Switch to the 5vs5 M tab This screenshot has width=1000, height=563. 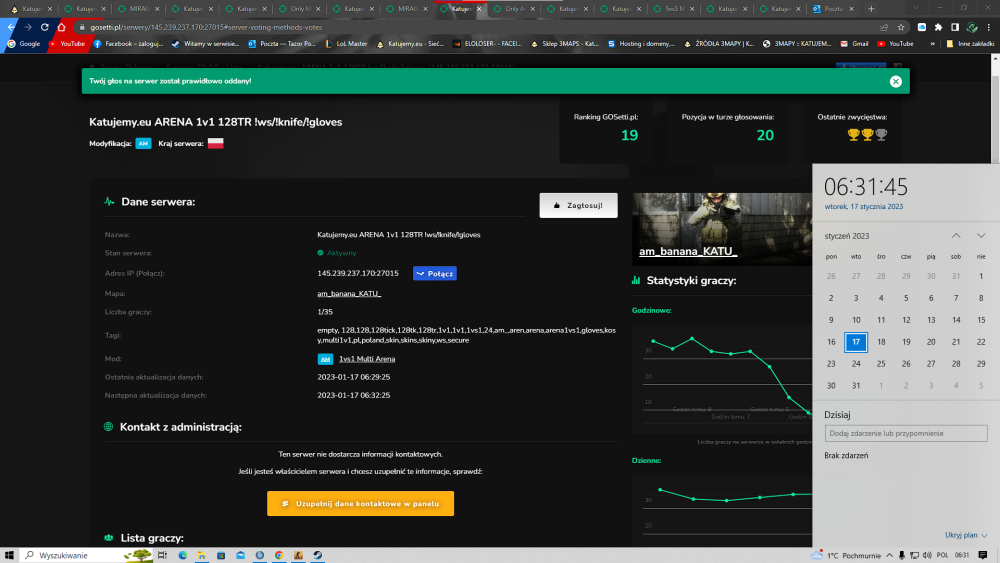coord(675,9)
